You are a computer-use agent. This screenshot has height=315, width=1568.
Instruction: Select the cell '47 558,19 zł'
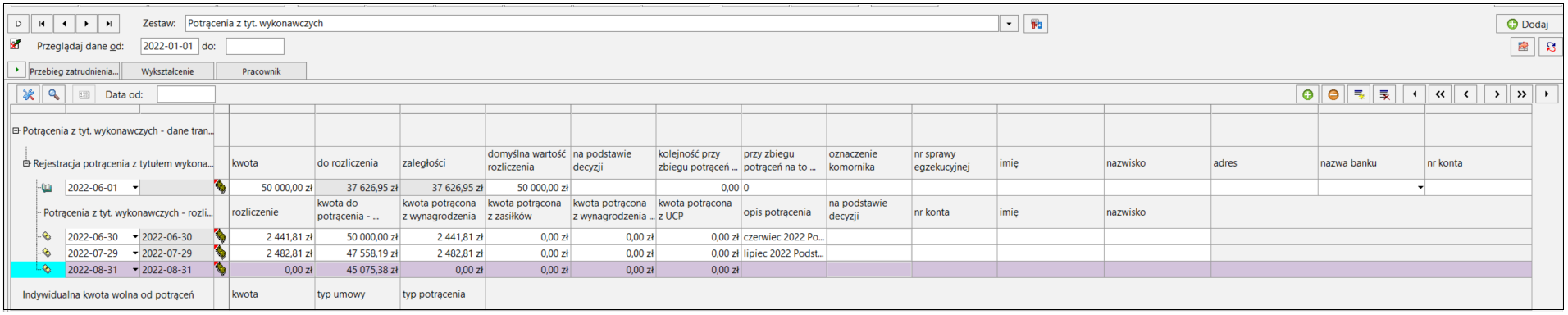point(358,253)
